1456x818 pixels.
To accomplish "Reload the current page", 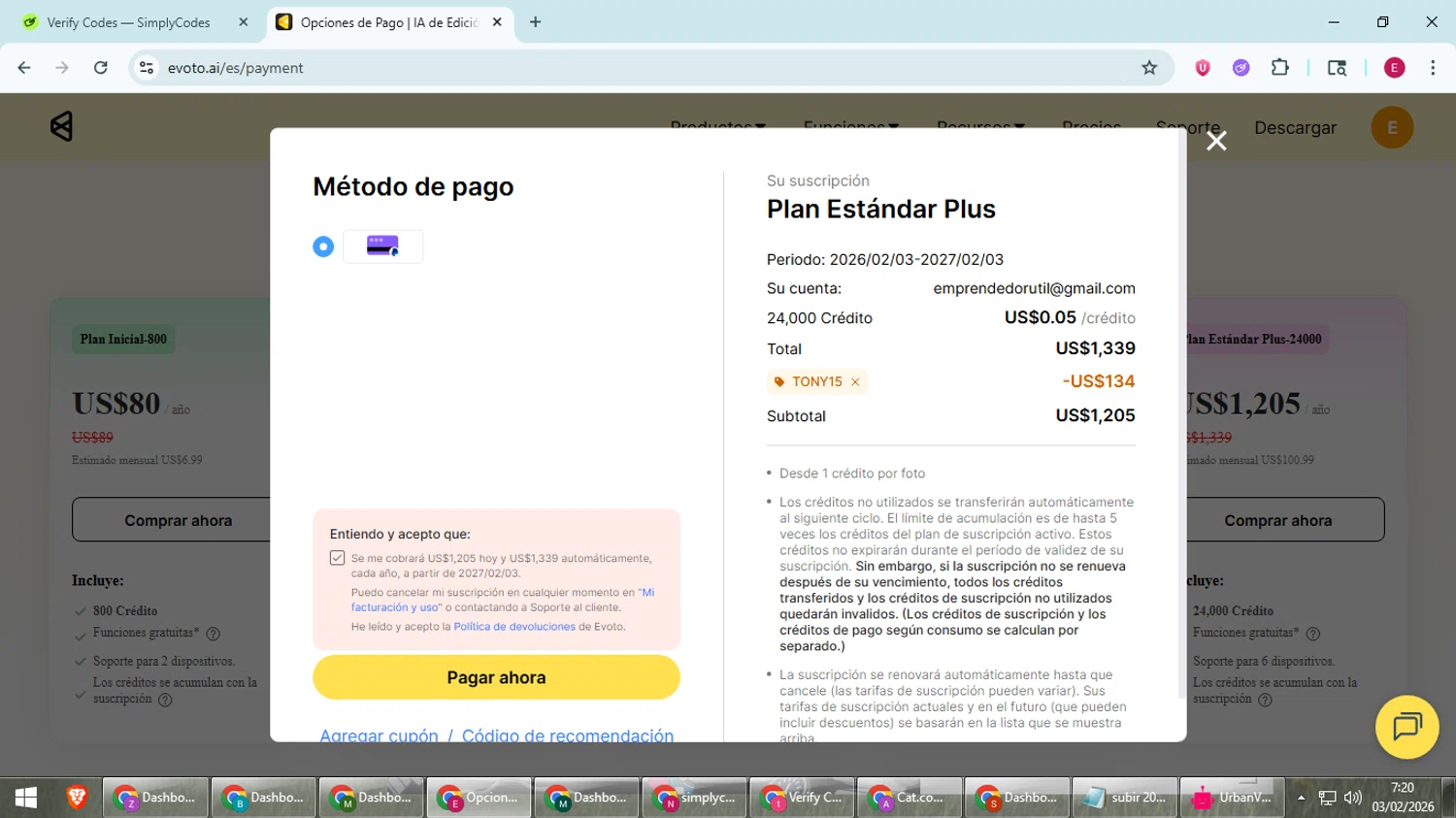I will click(x=100, y=68).
